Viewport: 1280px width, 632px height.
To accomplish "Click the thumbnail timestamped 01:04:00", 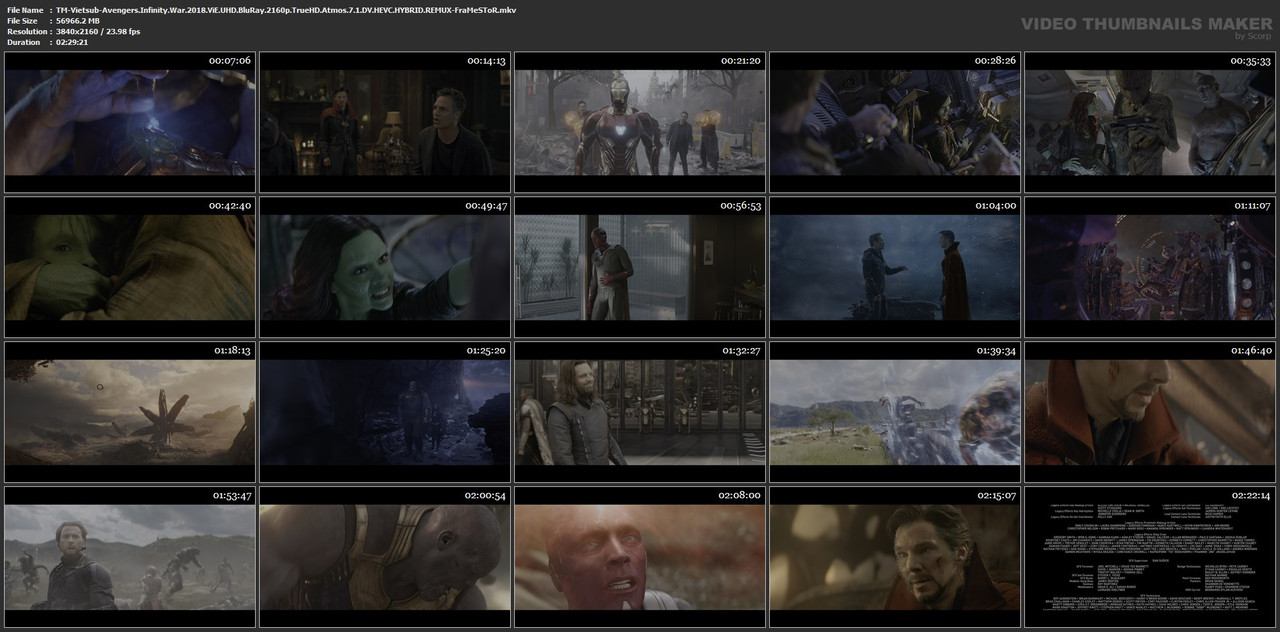I will [895, 267].
